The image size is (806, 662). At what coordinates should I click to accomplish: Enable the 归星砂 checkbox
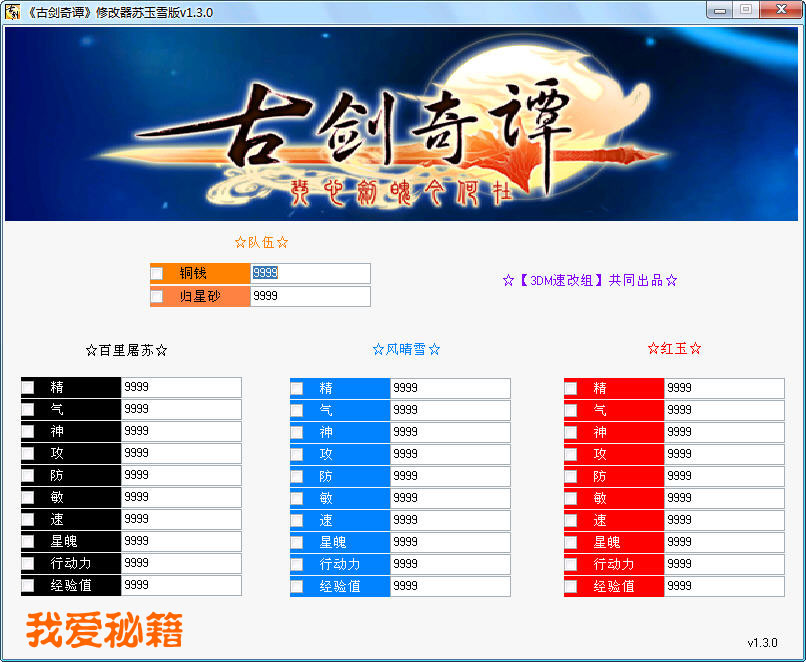[x=157, y=296]
